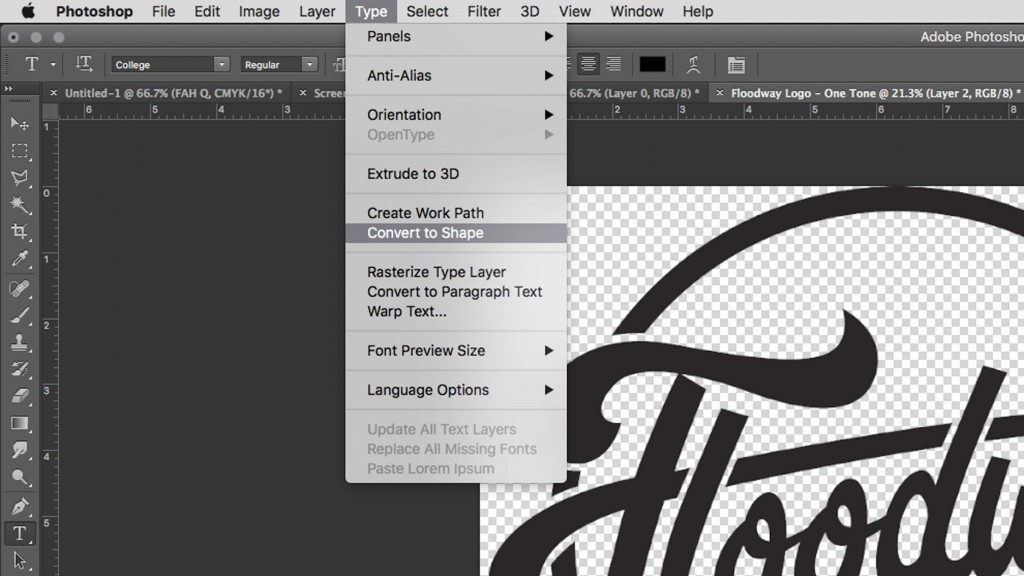Open the Photoshop application menu
This screenshot has height=576, width=1024.
(x=94, y=11)
